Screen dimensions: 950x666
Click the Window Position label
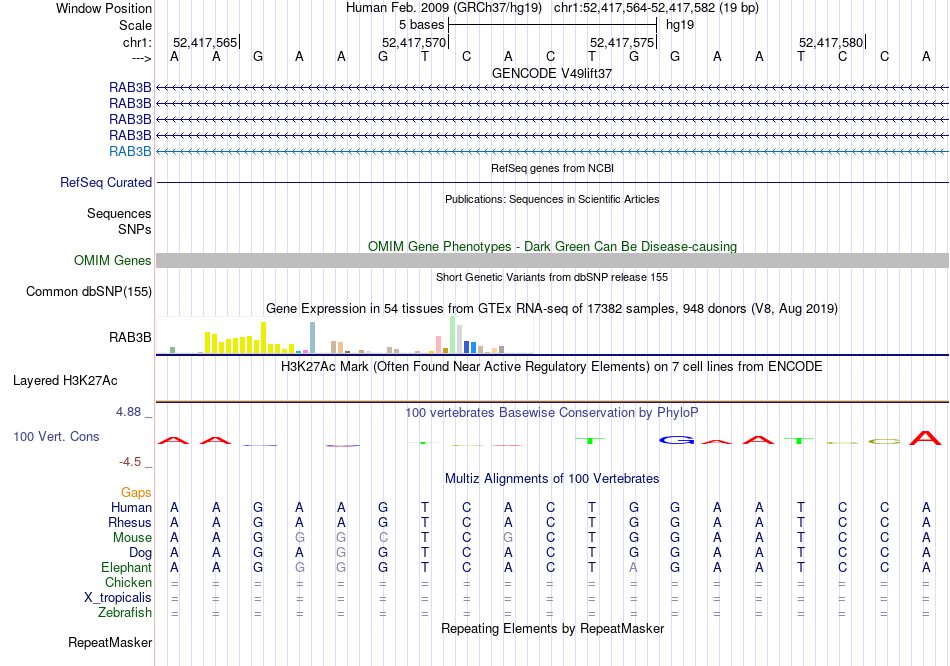click(x=104, y=8)
